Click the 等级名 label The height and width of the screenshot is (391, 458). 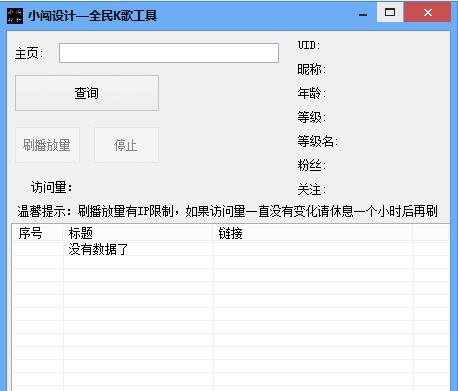(318, 141)
